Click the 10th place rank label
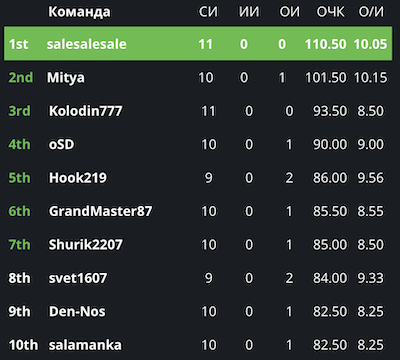 coord(23,345)
